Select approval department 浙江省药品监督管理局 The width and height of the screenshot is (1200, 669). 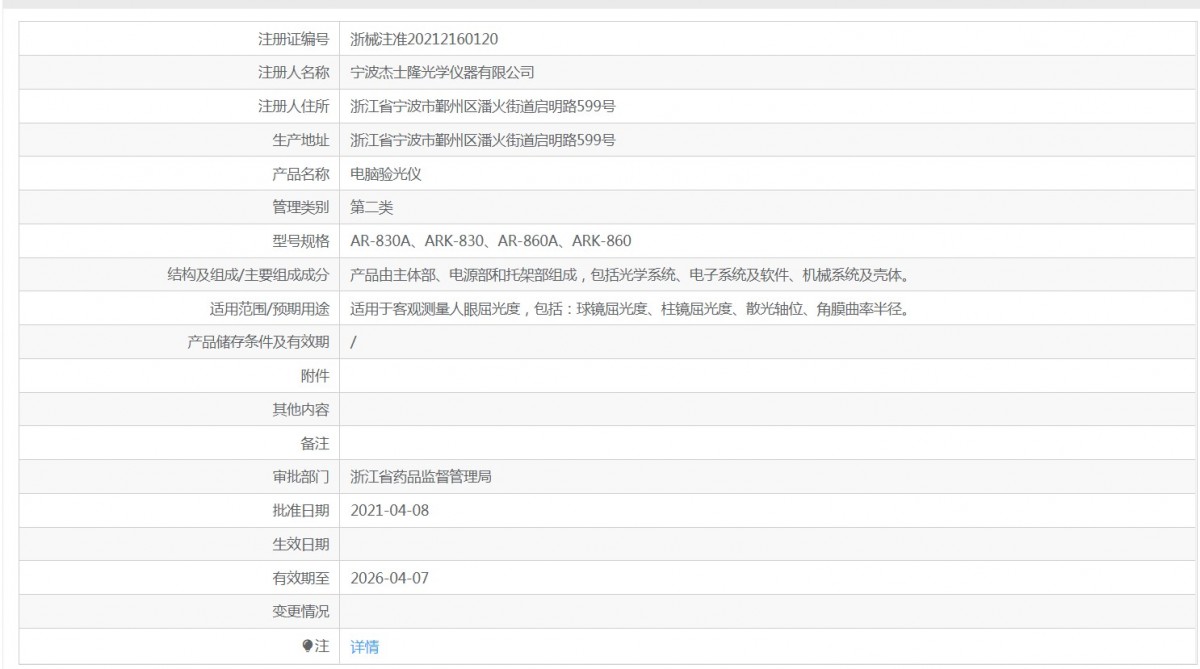point(421,477)
